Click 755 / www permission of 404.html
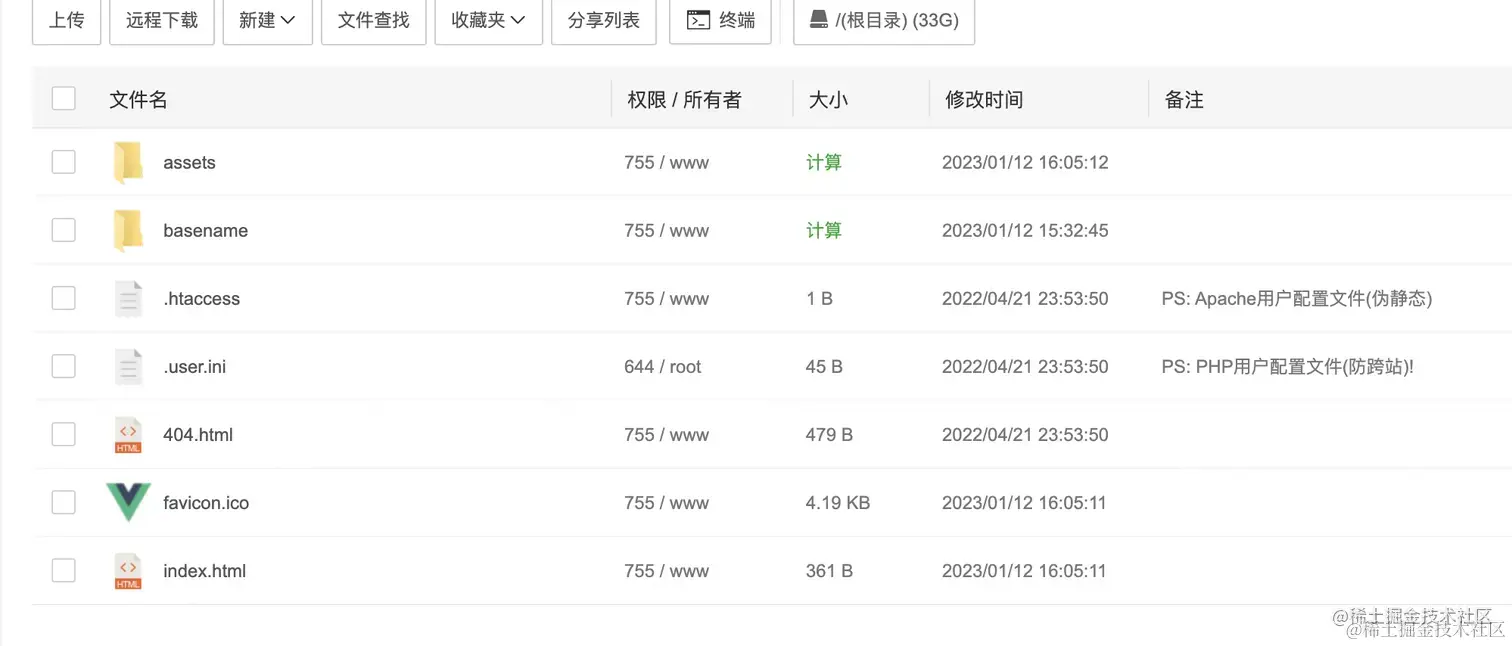1512x646 pixels. (x=666, y=435)
